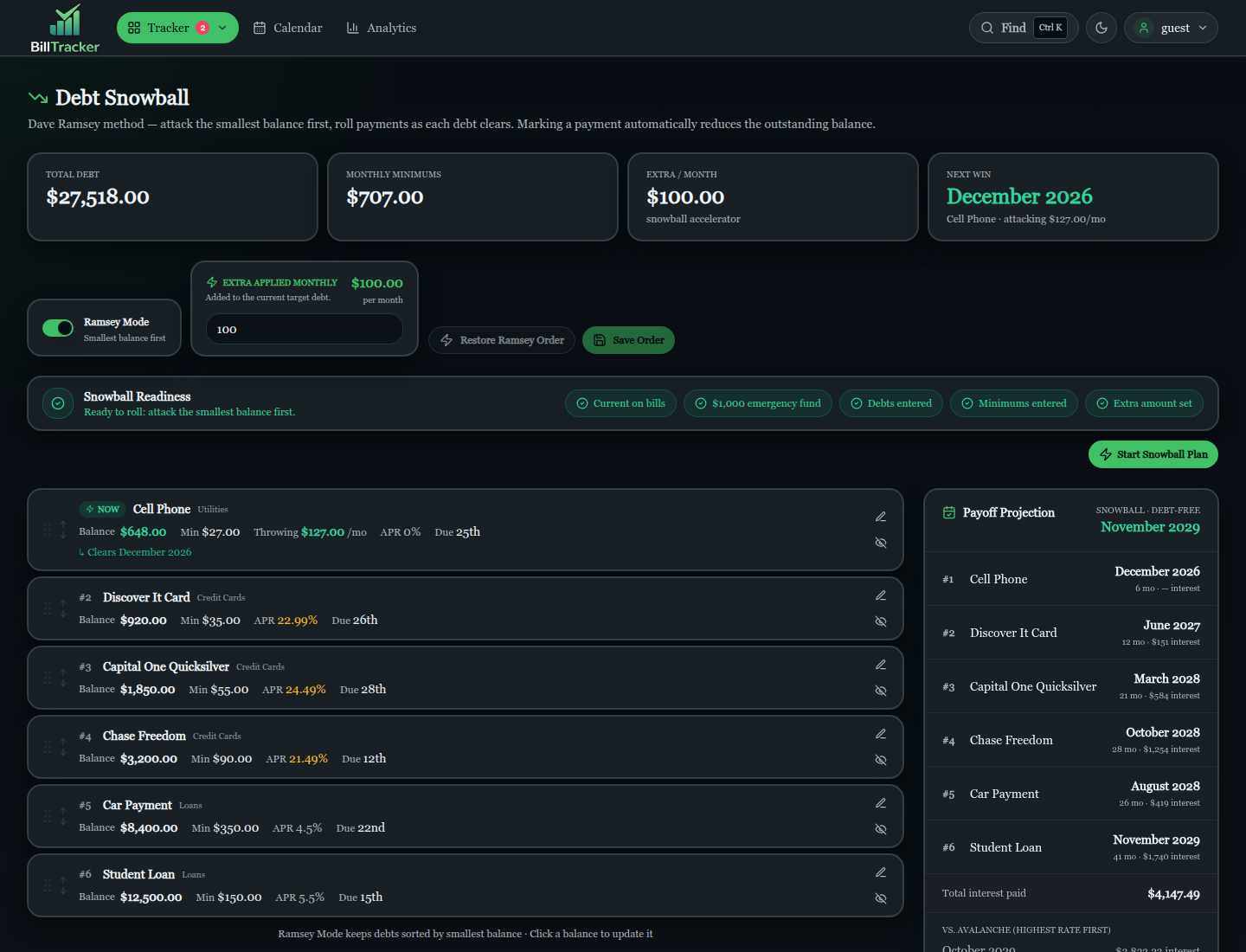Edit the Discover It Card debt
This screenshot has width=1246, height=952.
[x=881, y=595]
